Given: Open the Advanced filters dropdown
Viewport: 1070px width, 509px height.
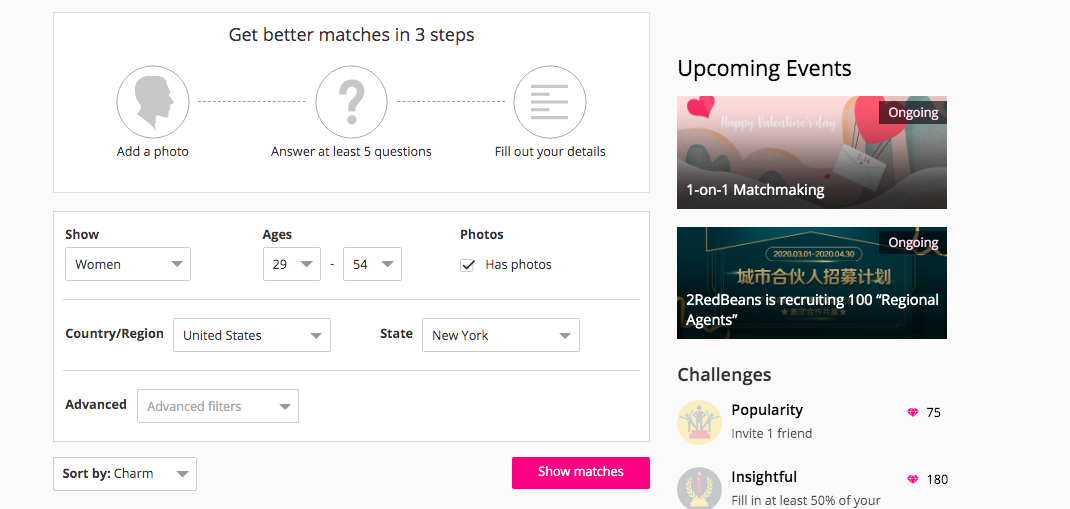Looking at the screenshot, I should pyautogui.click(x=218, y=406).
